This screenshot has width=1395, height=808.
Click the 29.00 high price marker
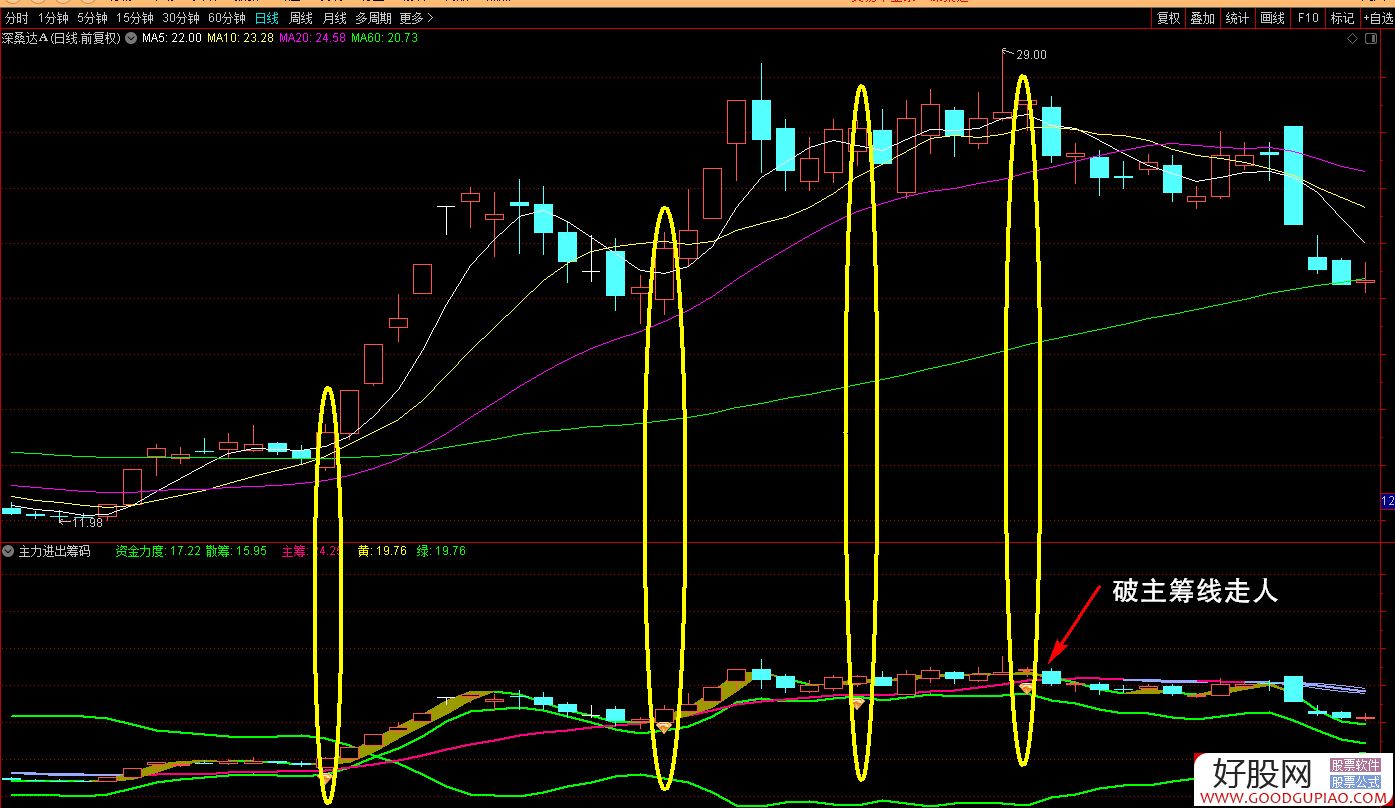click(1031, 55)
